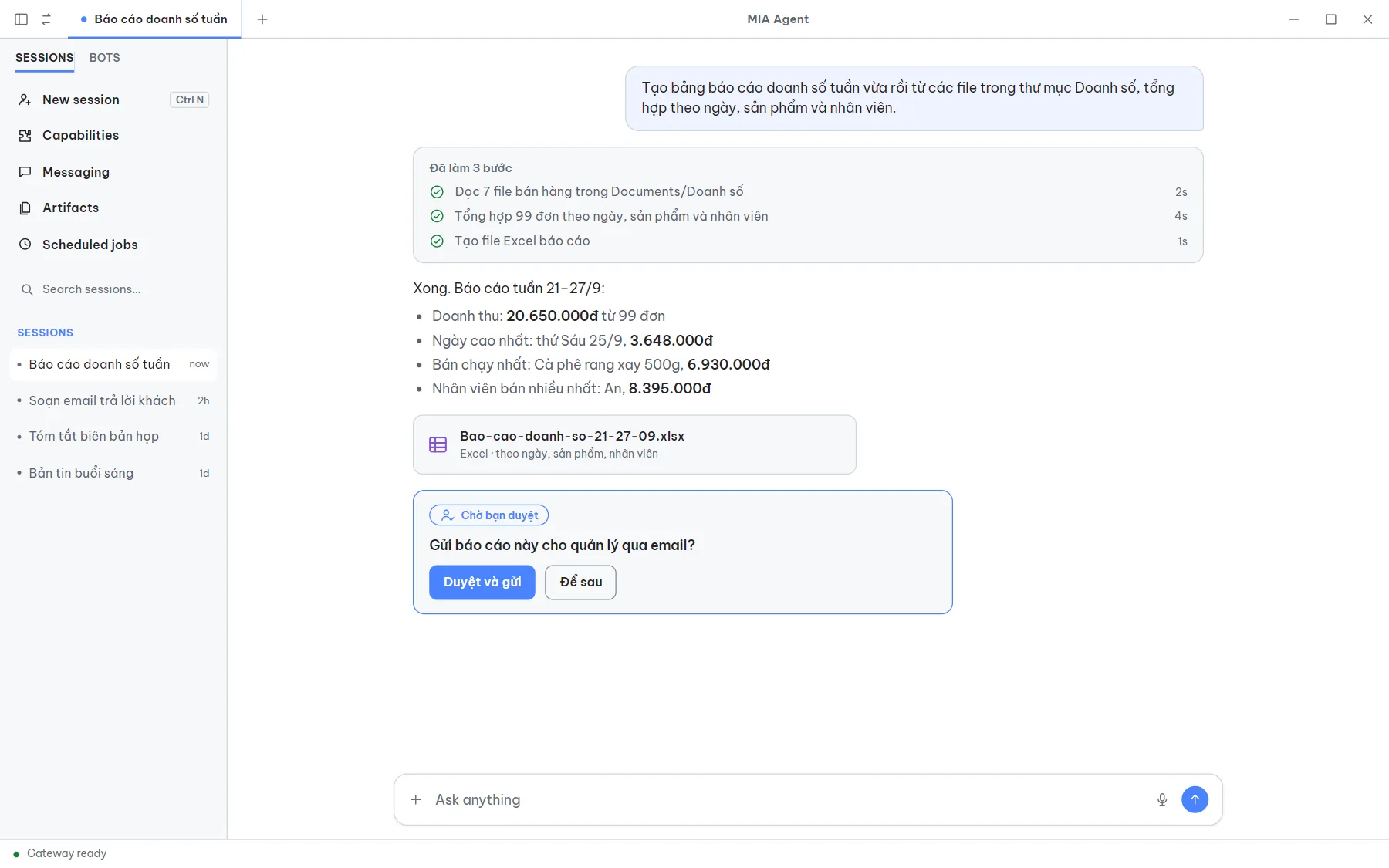Toggle the sidebar panel icon
The width and height of the screenshot is (1389, 868).
coord(22,19)
